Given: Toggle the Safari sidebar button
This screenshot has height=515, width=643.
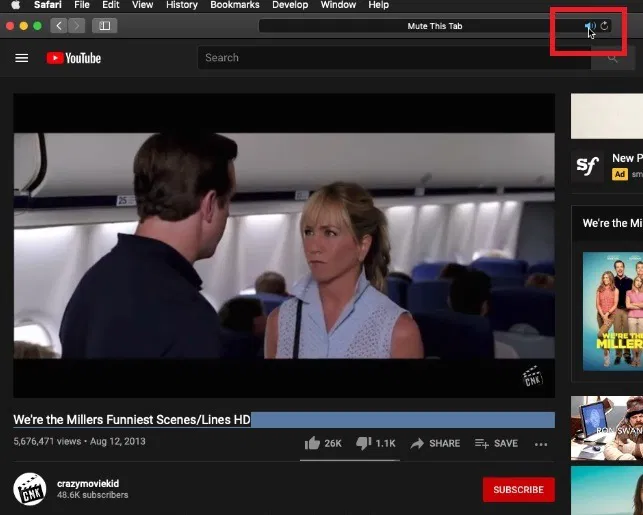Looking at the screenshot, I should coord(104,25).
